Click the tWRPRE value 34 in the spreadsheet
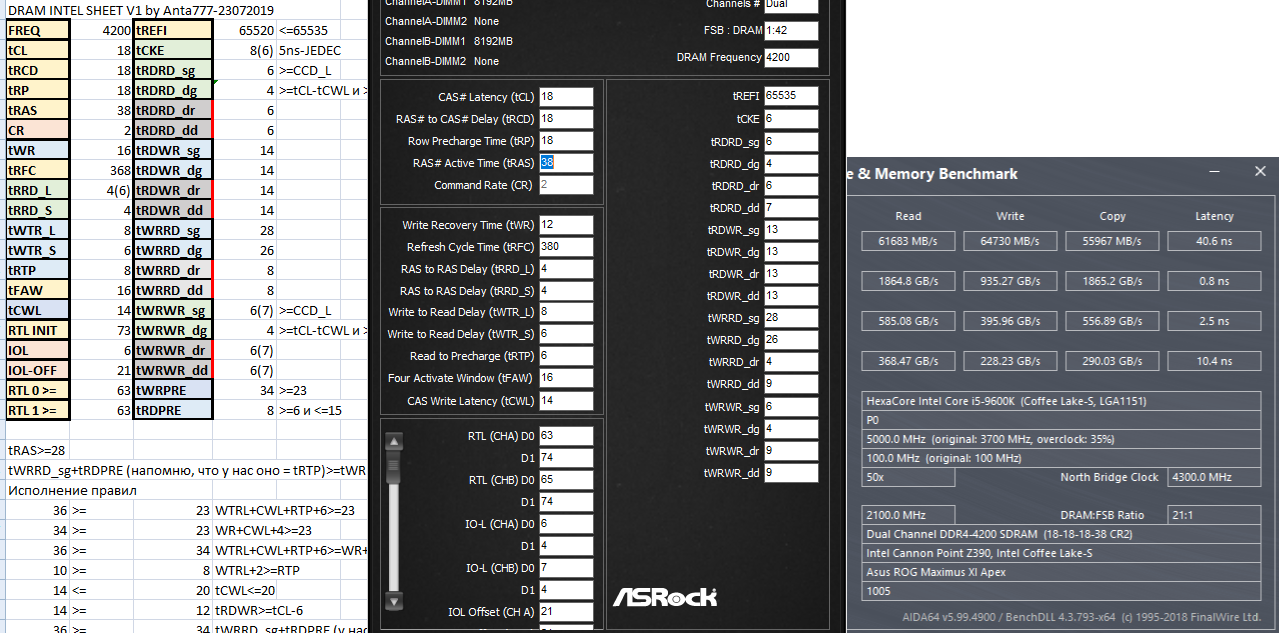Image resolution: width=1279 pixels, height=633 pixels. point(244,391)
